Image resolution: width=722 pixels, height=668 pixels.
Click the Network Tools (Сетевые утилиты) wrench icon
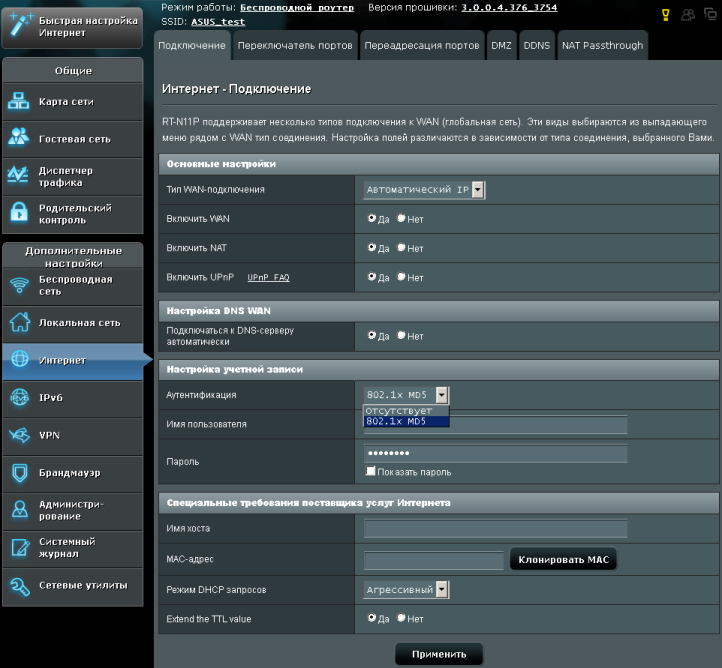point(19,586)
